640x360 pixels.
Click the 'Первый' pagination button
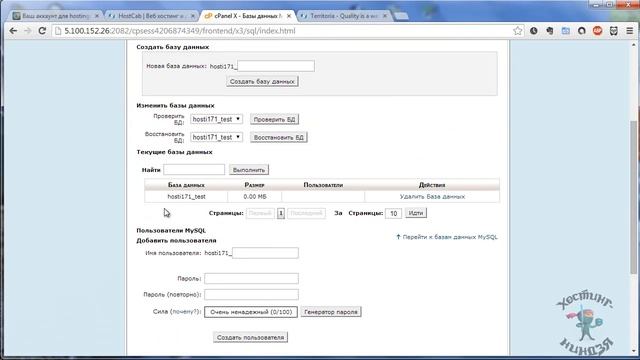260,213
